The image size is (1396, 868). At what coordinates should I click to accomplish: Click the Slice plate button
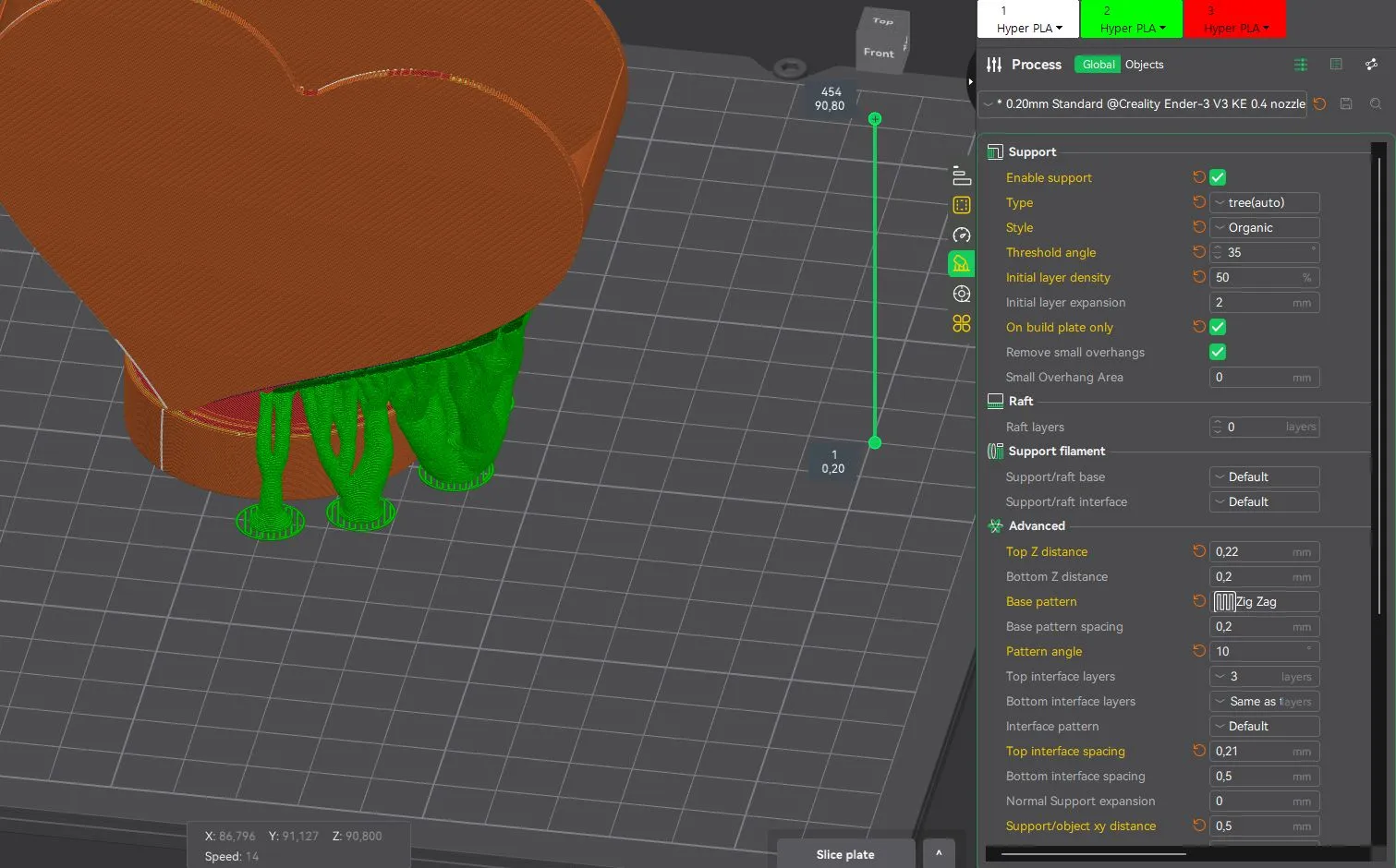(845, 854)
